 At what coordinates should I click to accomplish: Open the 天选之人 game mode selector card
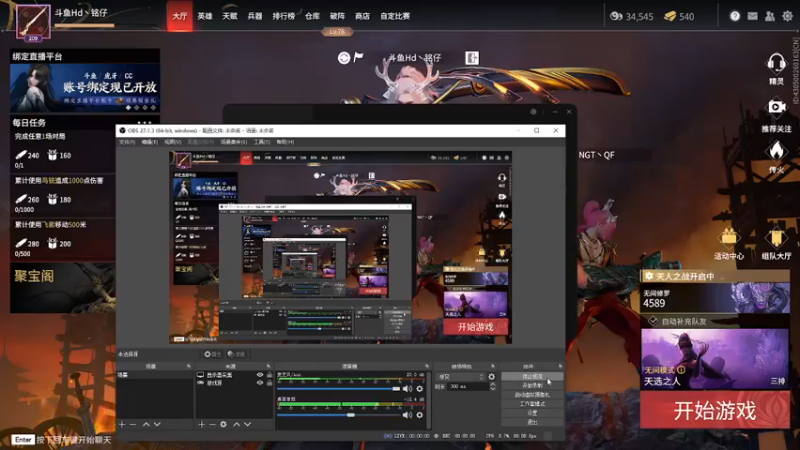(x=714, y=359)
